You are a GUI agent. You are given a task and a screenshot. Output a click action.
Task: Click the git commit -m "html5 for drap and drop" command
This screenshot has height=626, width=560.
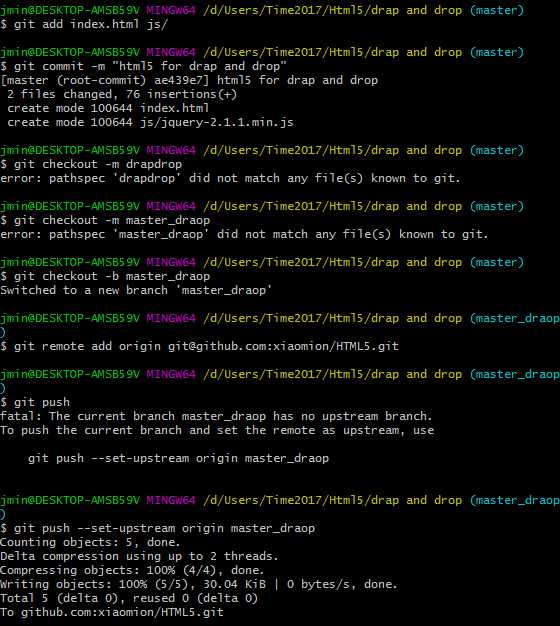143,66
